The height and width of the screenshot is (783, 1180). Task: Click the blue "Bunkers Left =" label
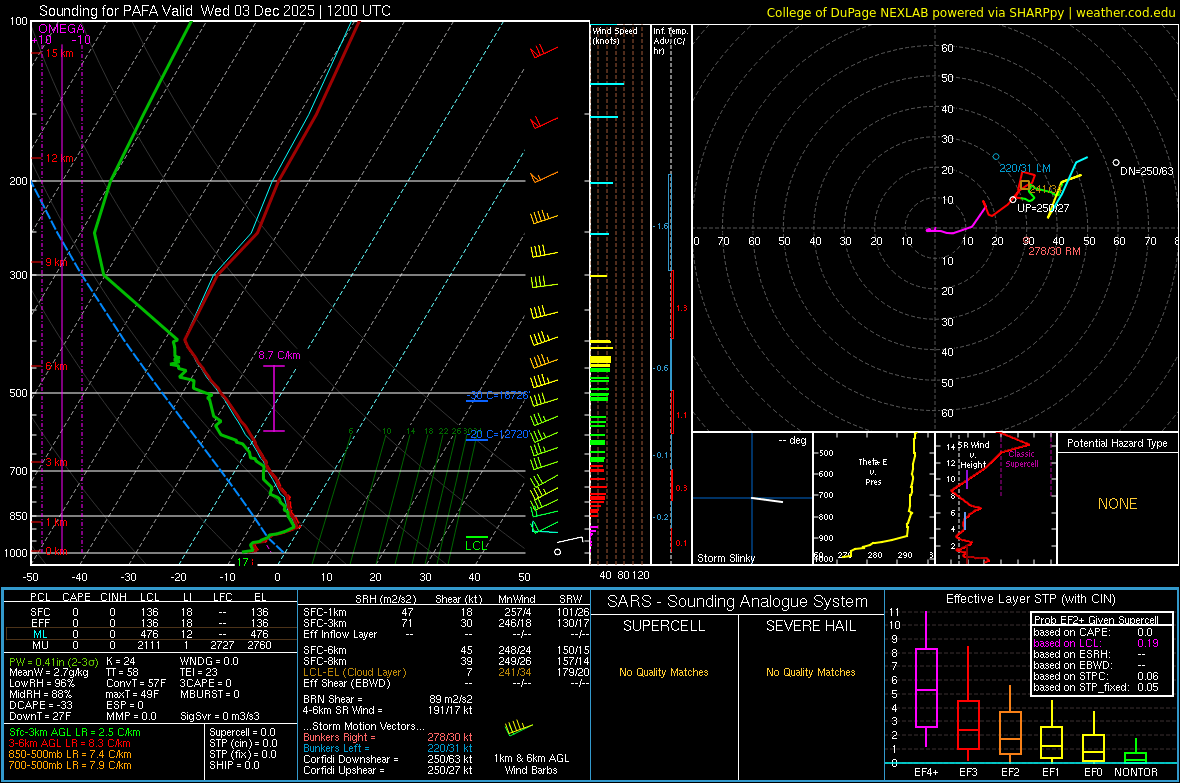(336, 748)
